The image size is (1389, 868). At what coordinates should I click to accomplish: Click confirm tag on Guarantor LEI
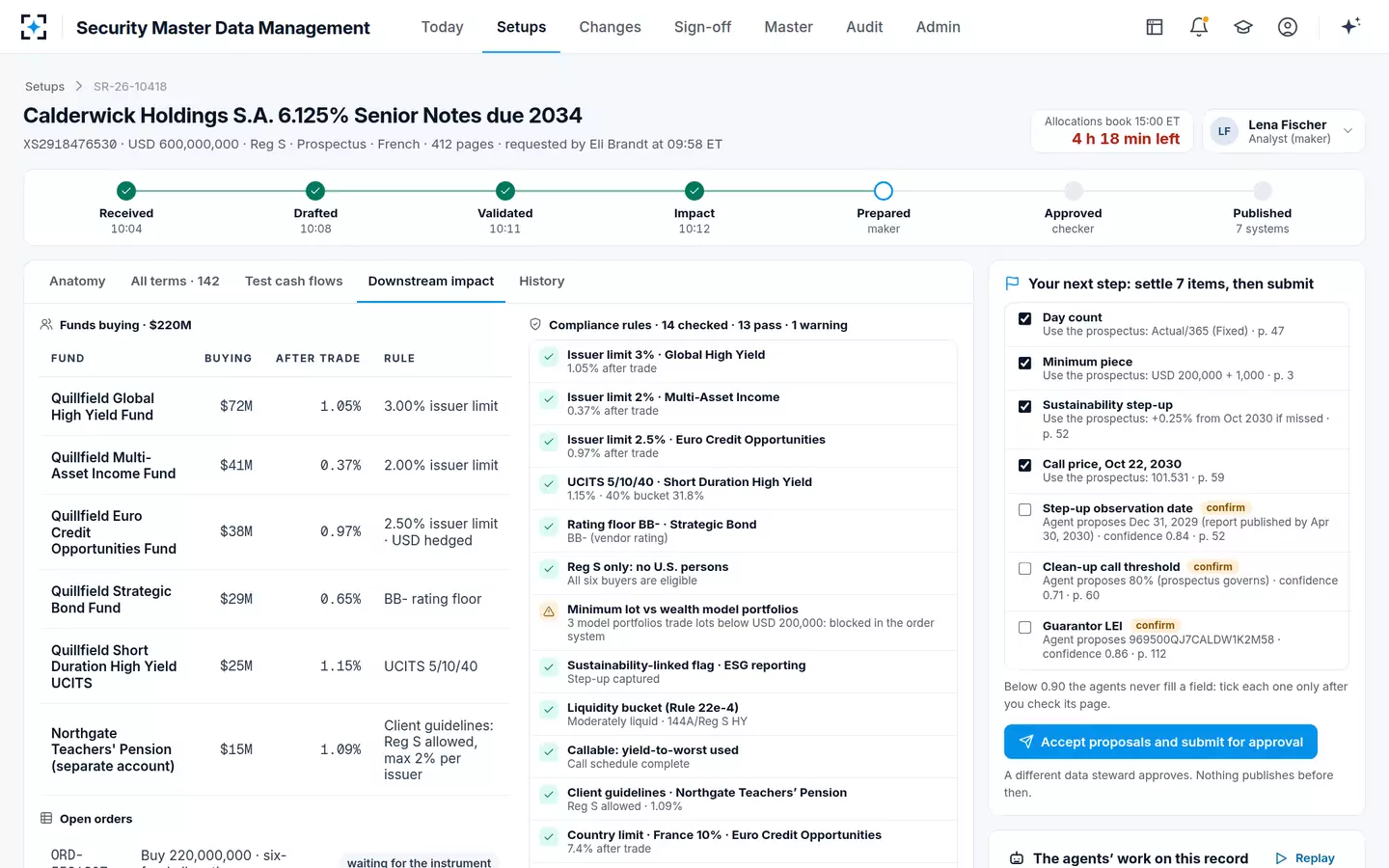pos(1155,625)
